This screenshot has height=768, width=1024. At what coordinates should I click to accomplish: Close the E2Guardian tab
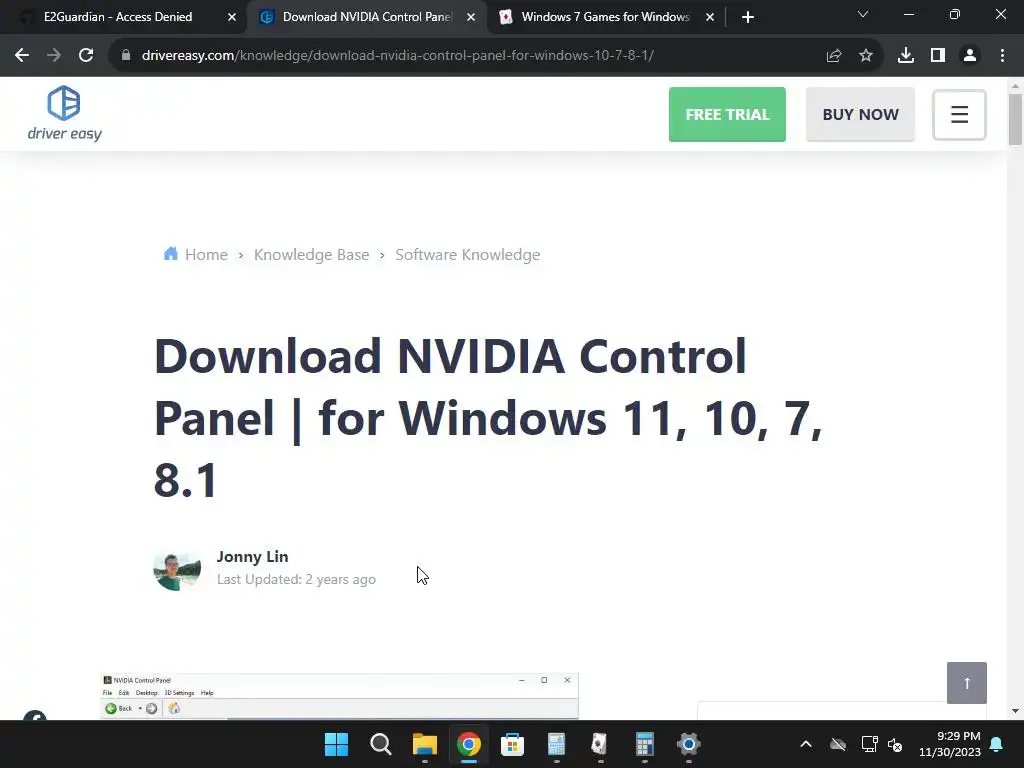[x=232, y=17]
